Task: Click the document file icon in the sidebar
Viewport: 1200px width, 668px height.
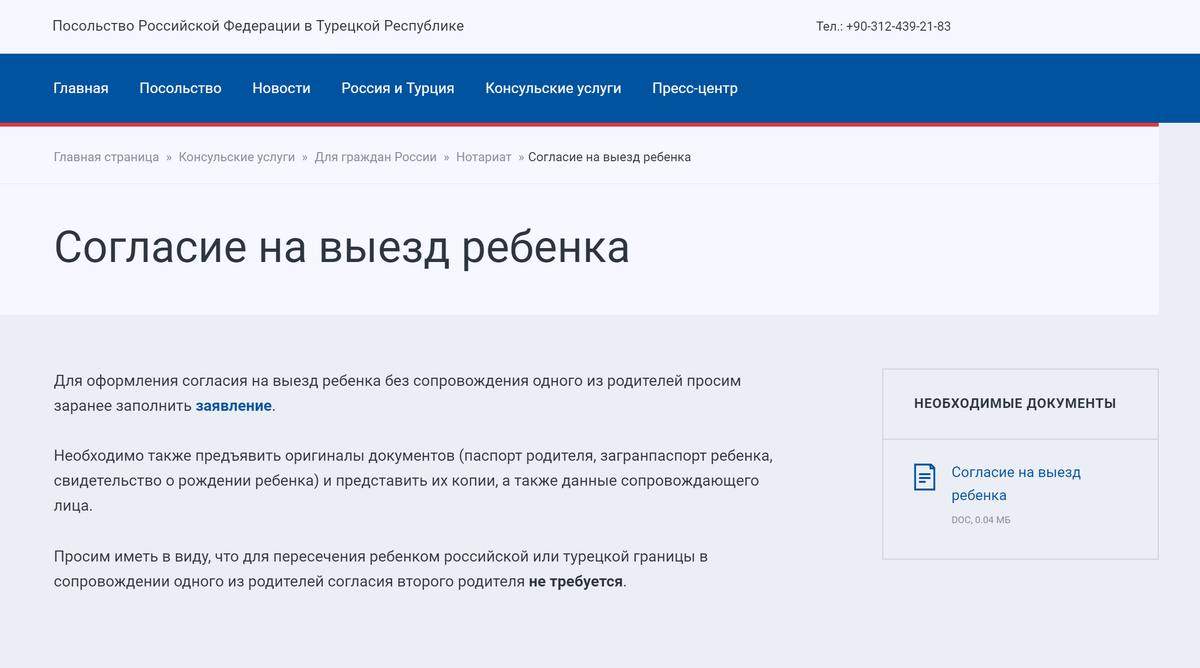Action: click(925, 477)
